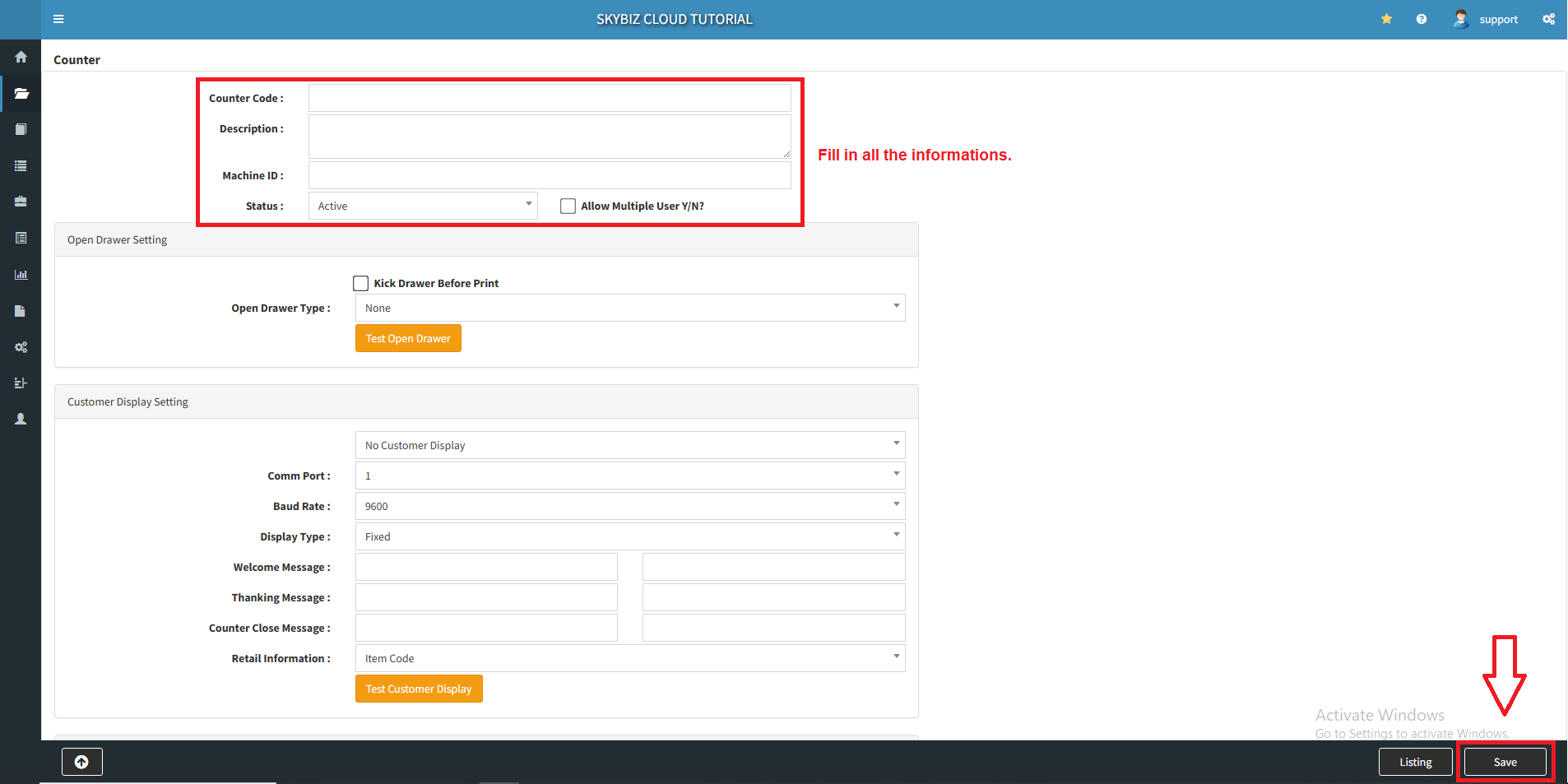
Task: Open the Status dropdown showing Active
Action: pyautogui.click(x=423, y=206)
